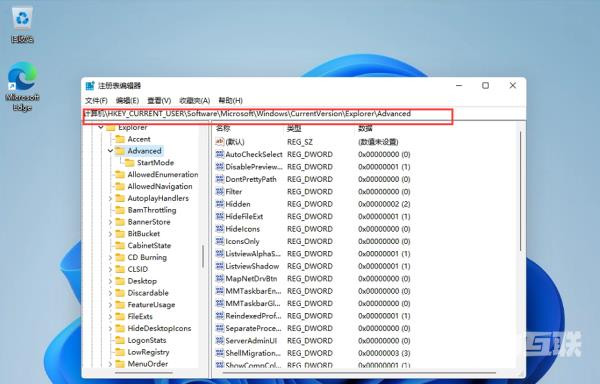This screenshot has width=600, height=384.
Task: Open the 查看(V) menu
Action: (159, 101)
